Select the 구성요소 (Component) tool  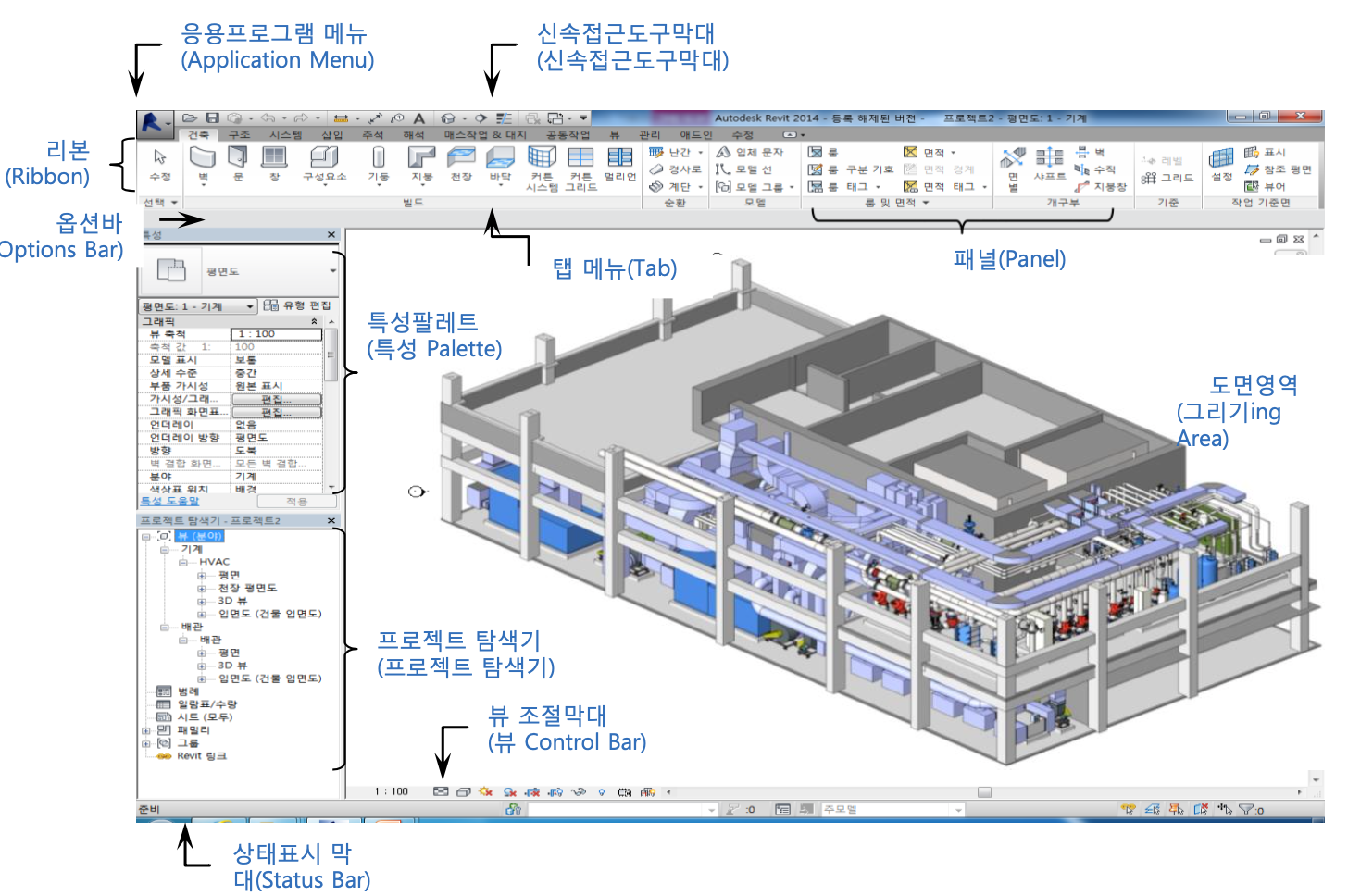pos(324,165)
